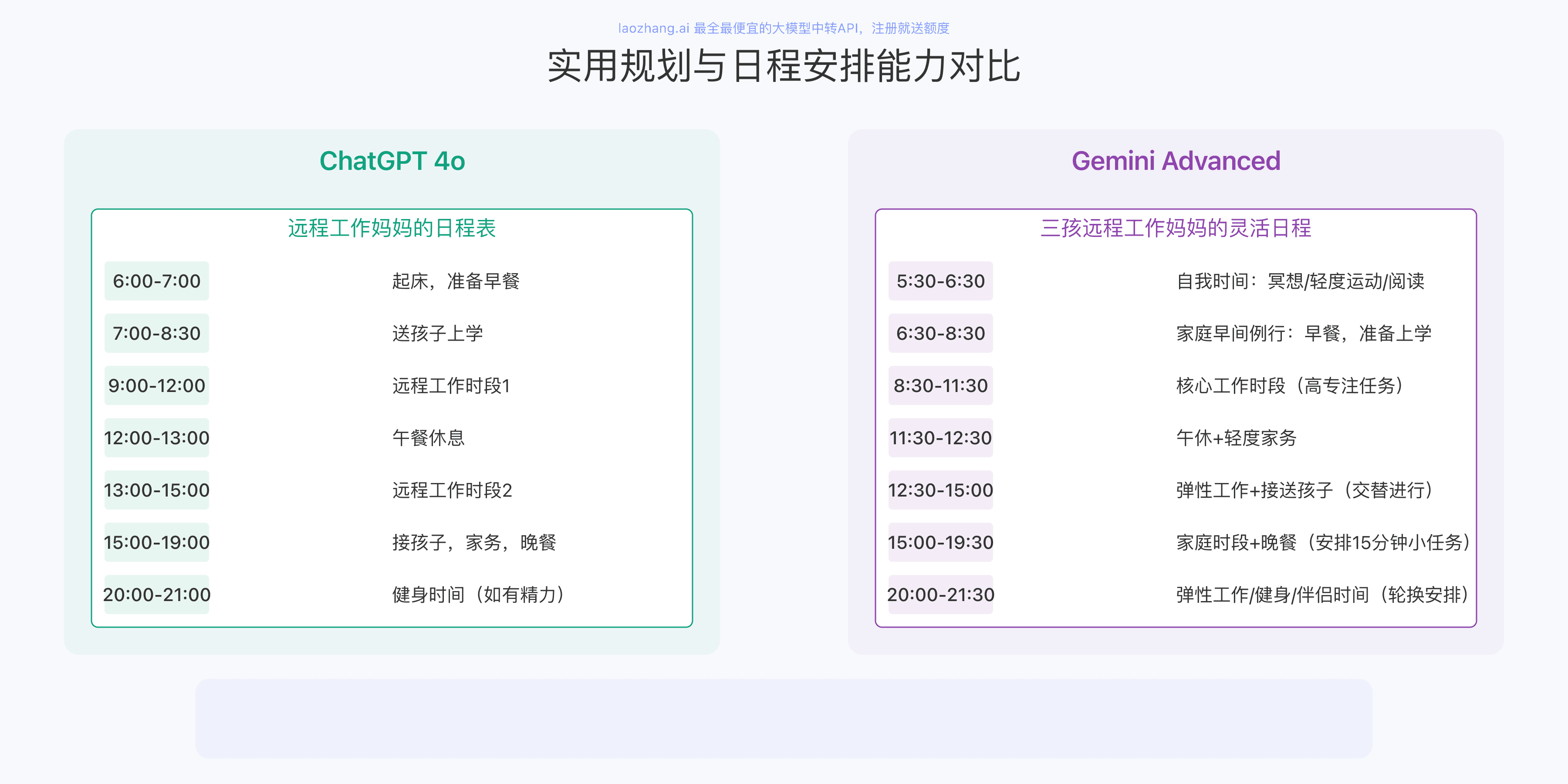Select the ChatGPT 4o heading

point(392,161)
